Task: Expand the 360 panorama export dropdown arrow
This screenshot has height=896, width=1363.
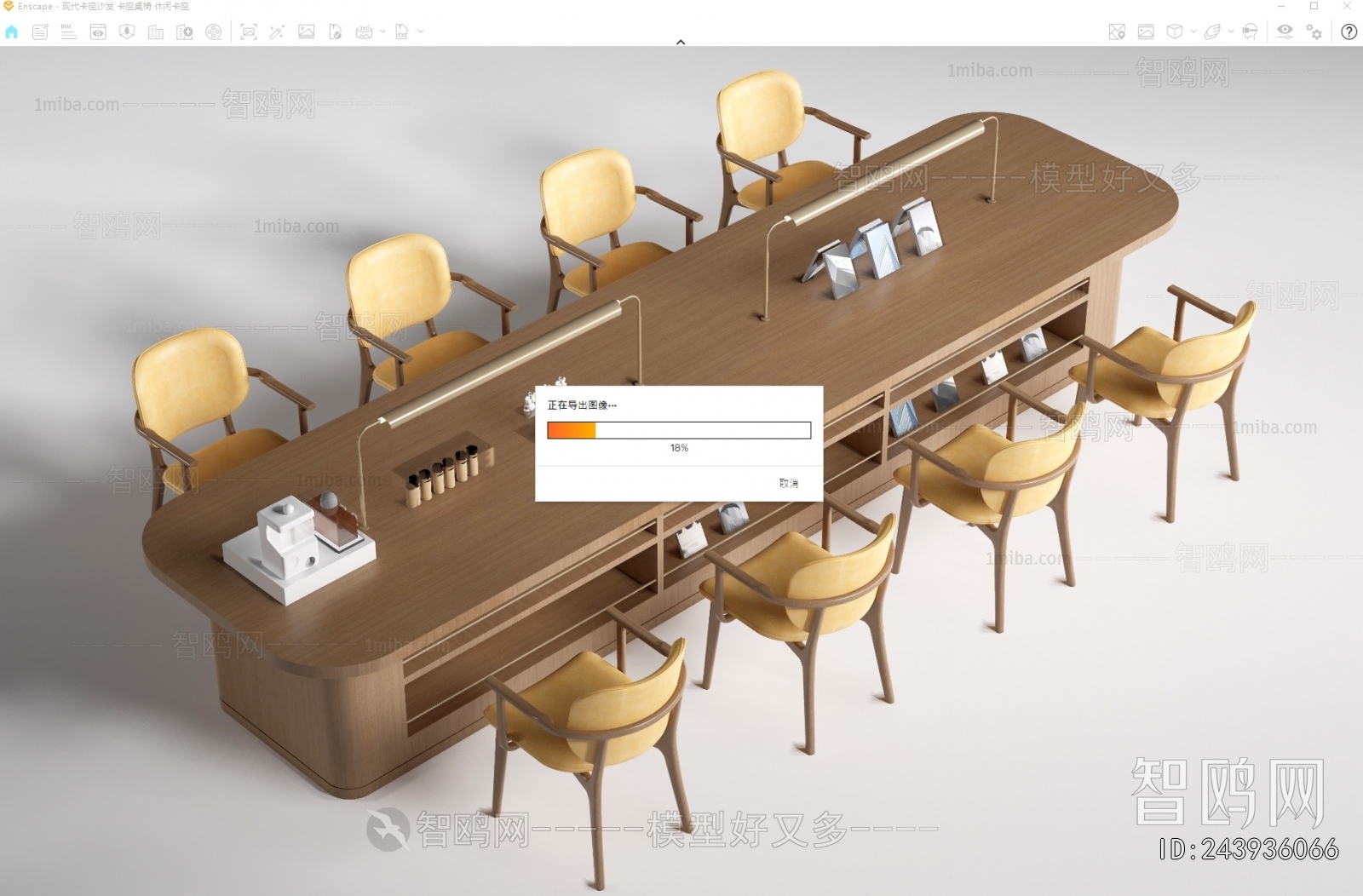Action: 382,32
